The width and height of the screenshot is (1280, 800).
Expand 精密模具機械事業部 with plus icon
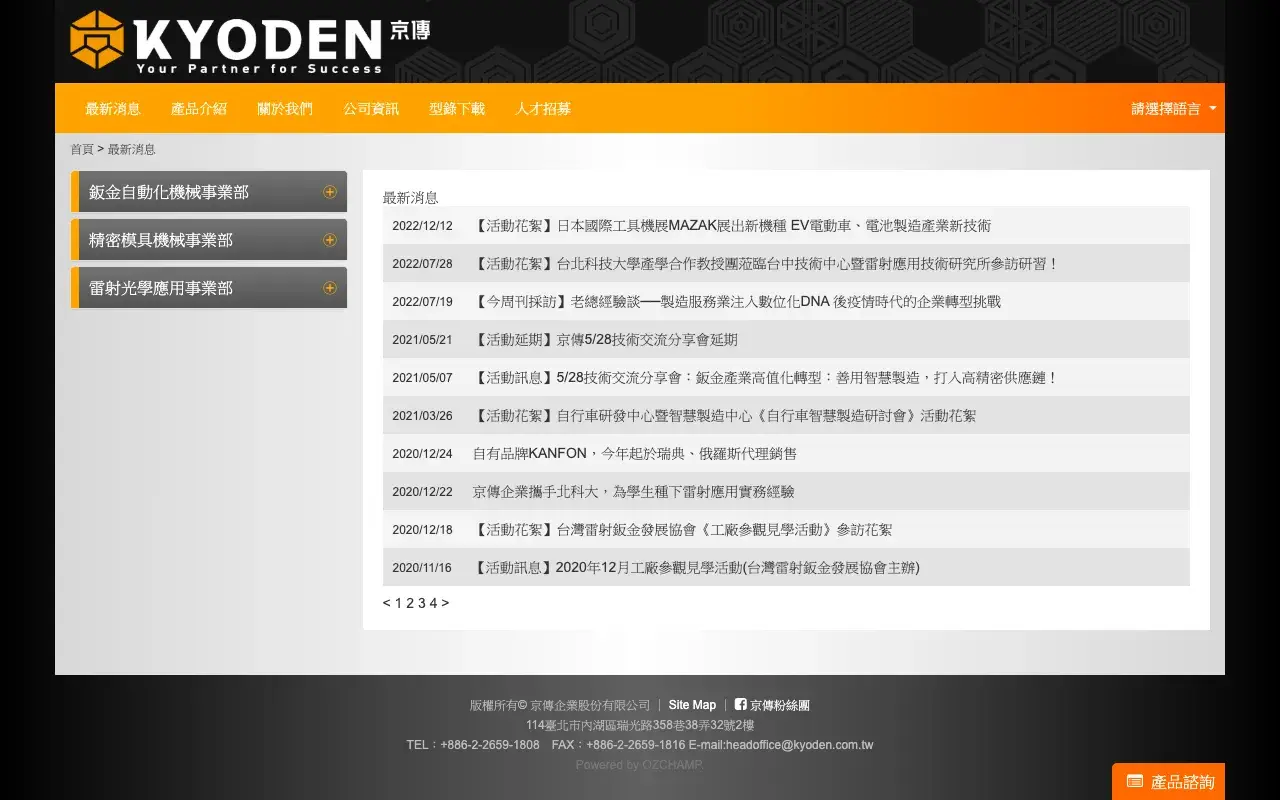click(330, 240)
